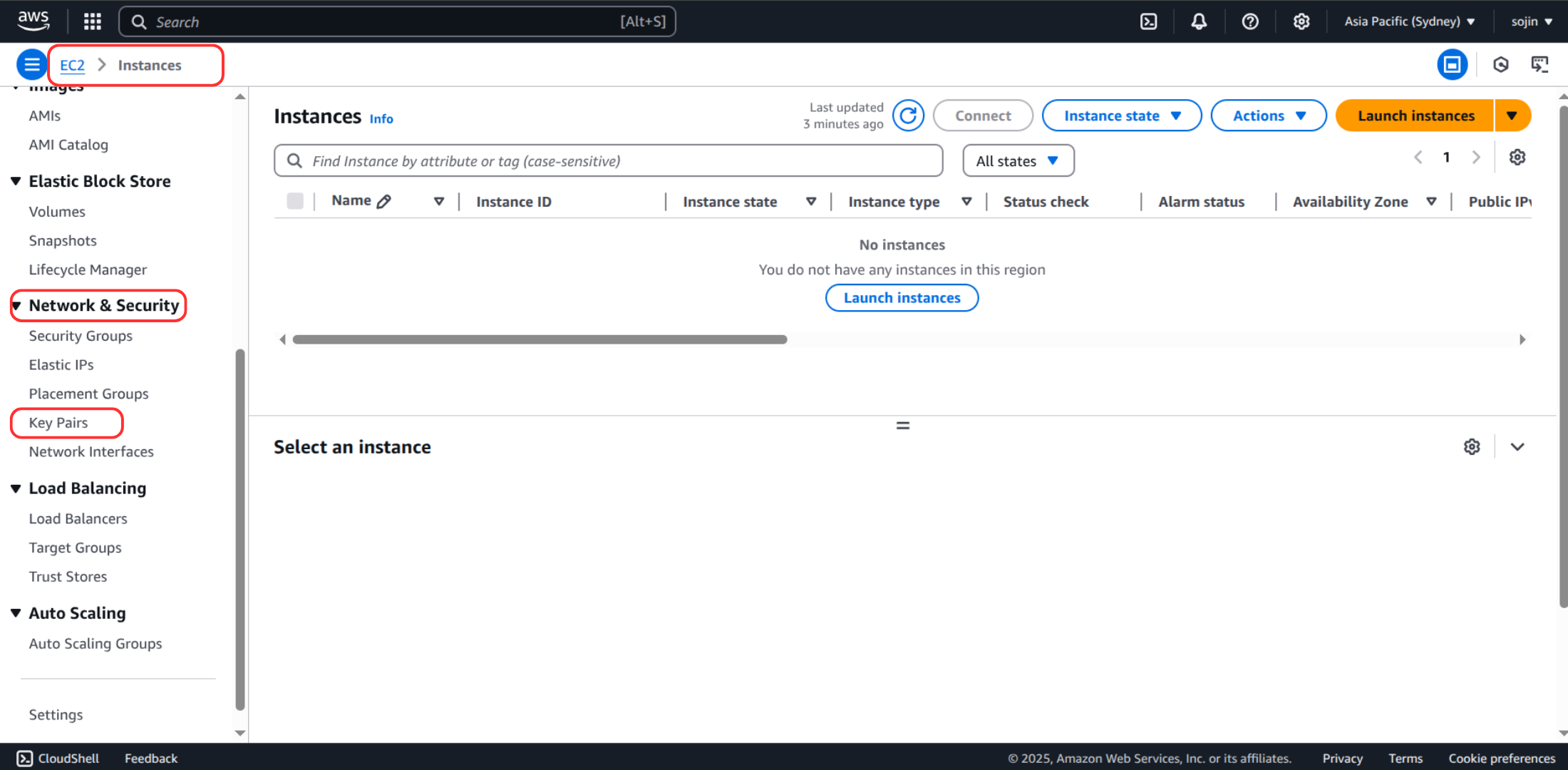Image resolution: width=1568 pixels, height=770 pixels.
Task: Open the Actions dropdown
Action: pyautogui.click(x=1269, y=115)
